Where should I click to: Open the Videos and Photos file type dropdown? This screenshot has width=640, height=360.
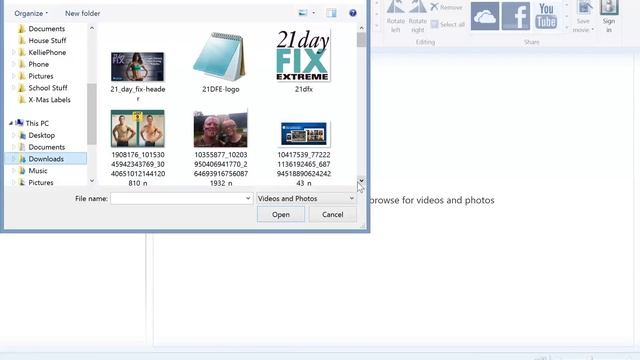pos(306,198)
